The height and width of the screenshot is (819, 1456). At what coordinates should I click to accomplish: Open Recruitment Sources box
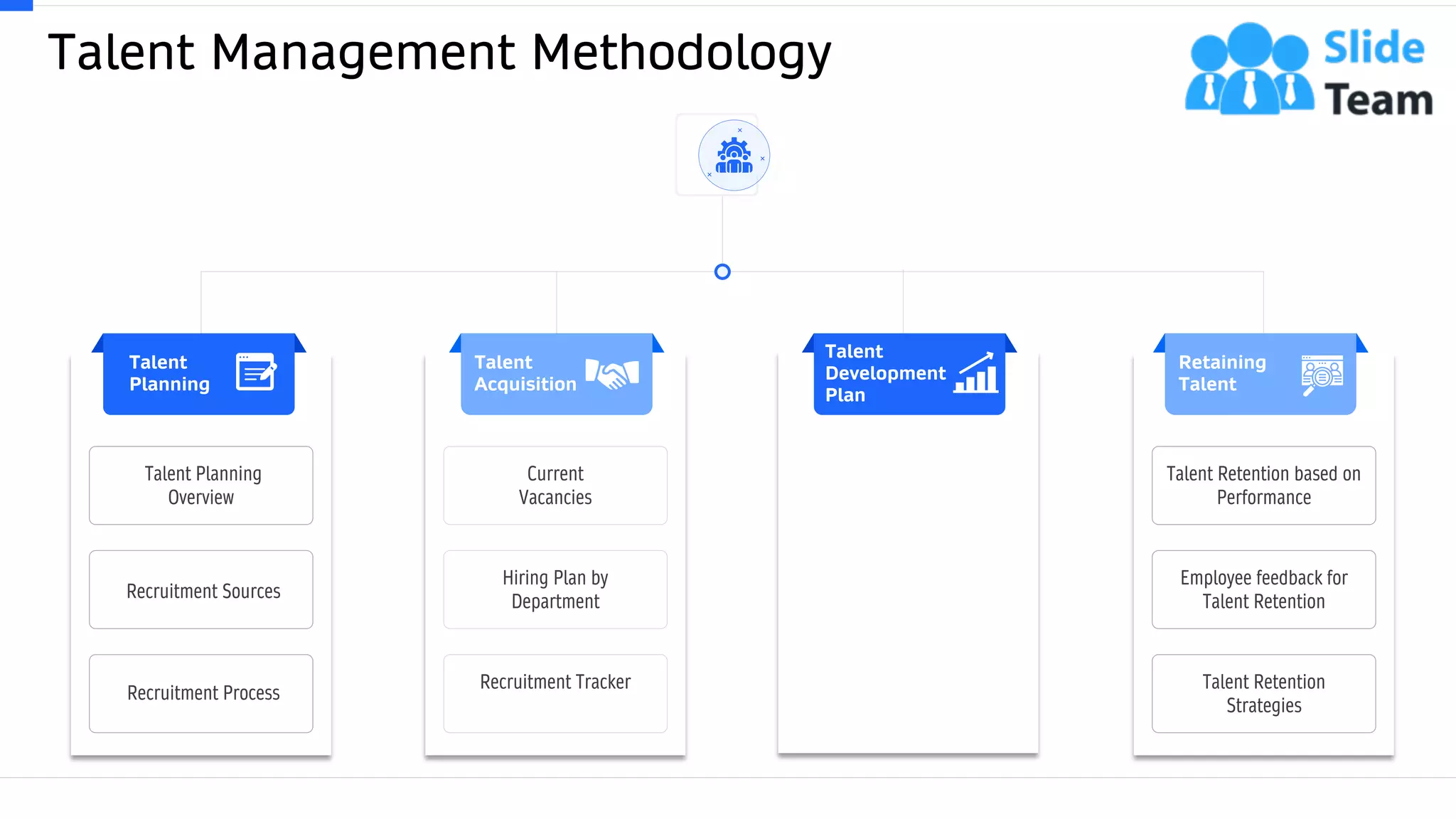point(201,589)
